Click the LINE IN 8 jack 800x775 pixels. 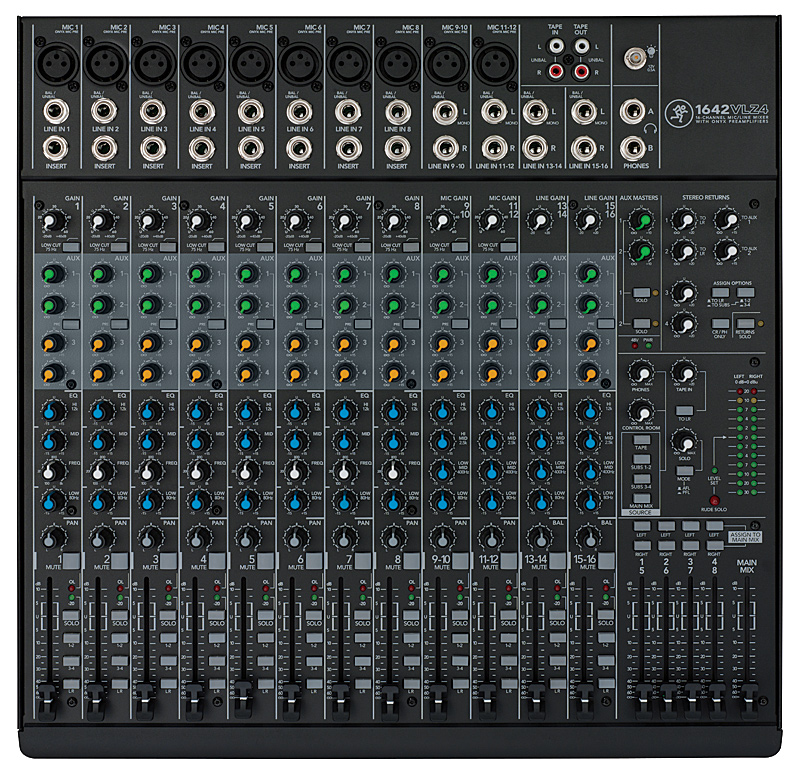click(397, 111)
